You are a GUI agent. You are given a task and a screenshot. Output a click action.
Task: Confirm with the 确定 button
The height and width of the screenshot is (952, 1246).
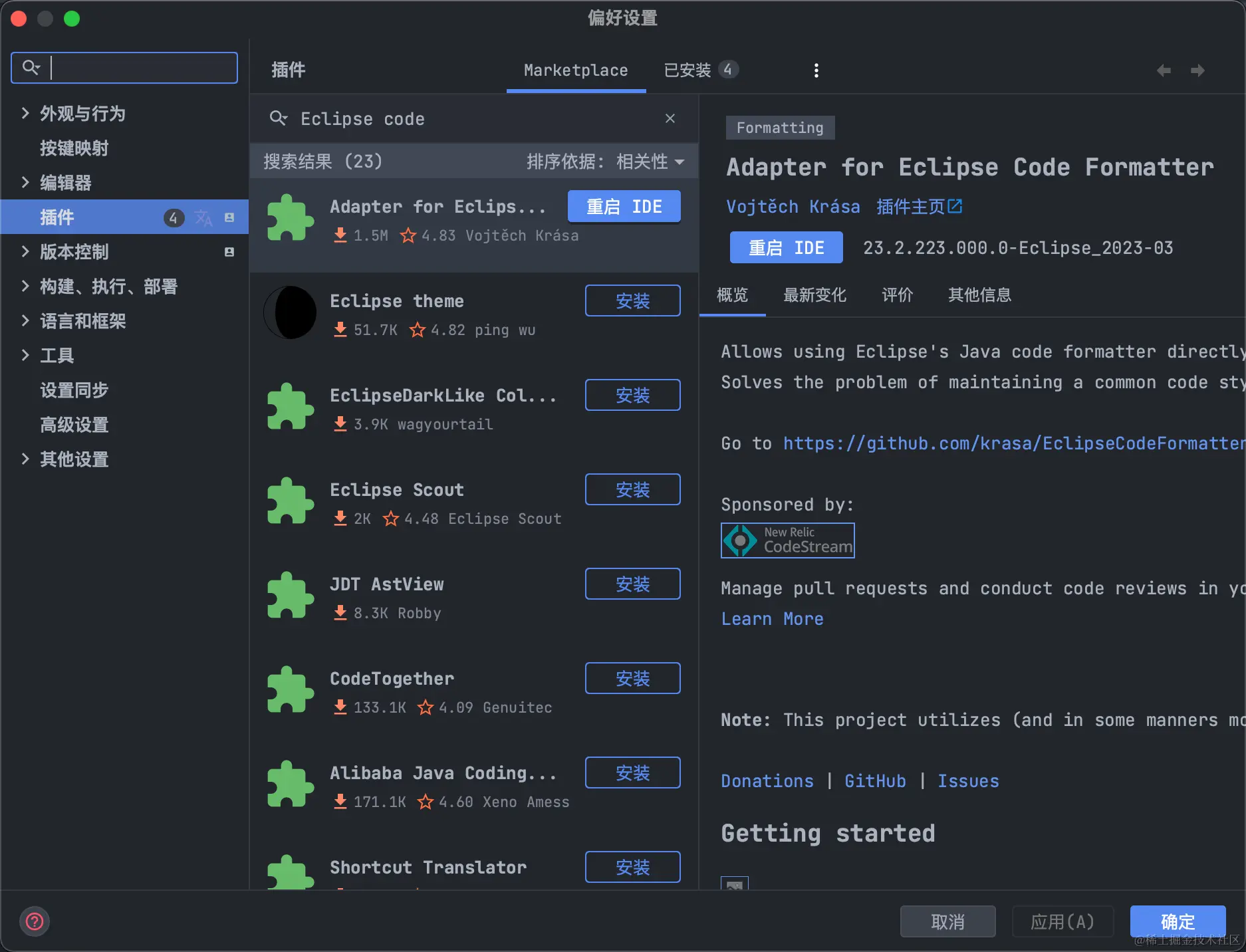coord(1178,922)
